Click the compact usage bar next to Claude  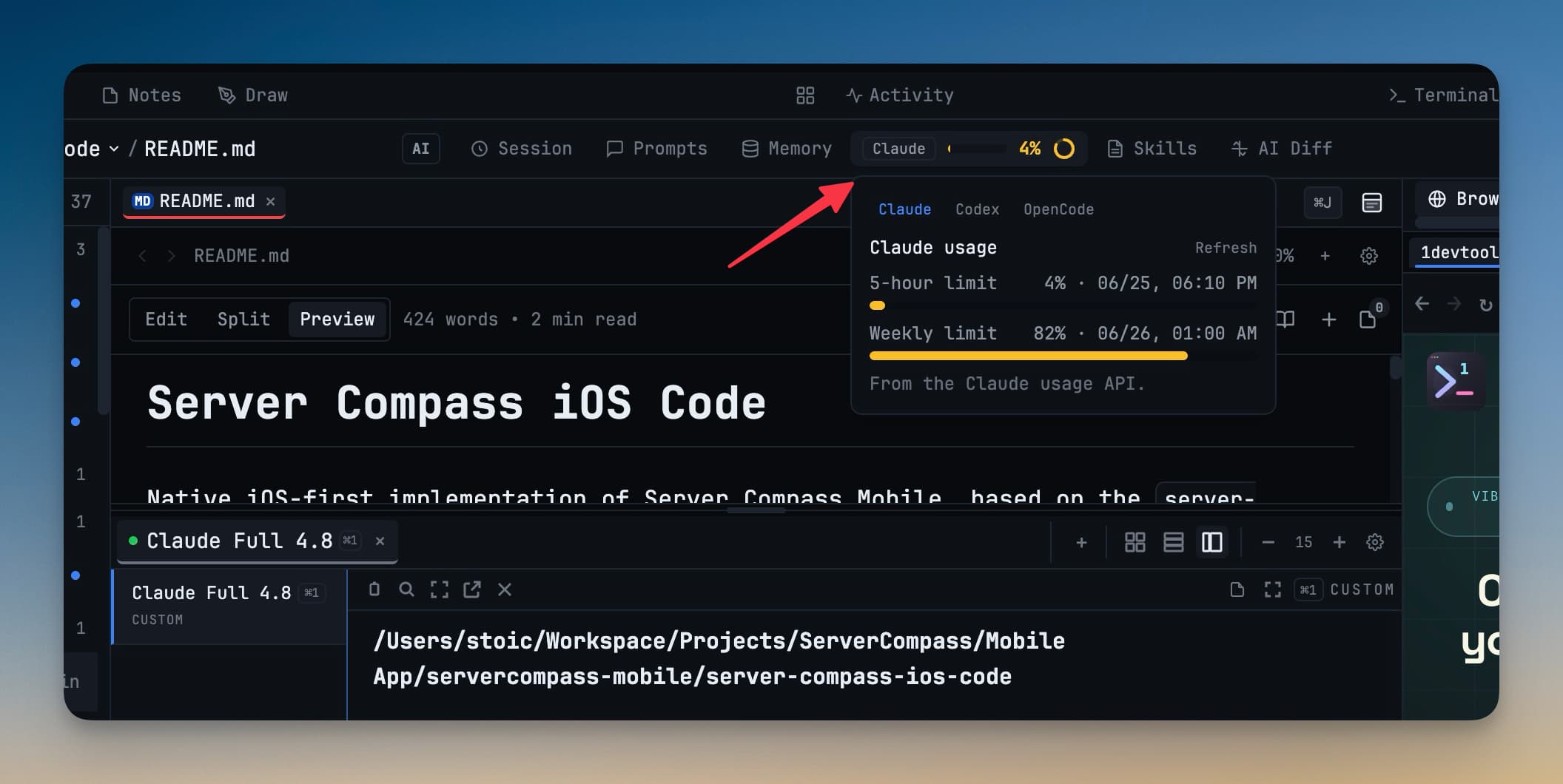(x=976, y=149)
